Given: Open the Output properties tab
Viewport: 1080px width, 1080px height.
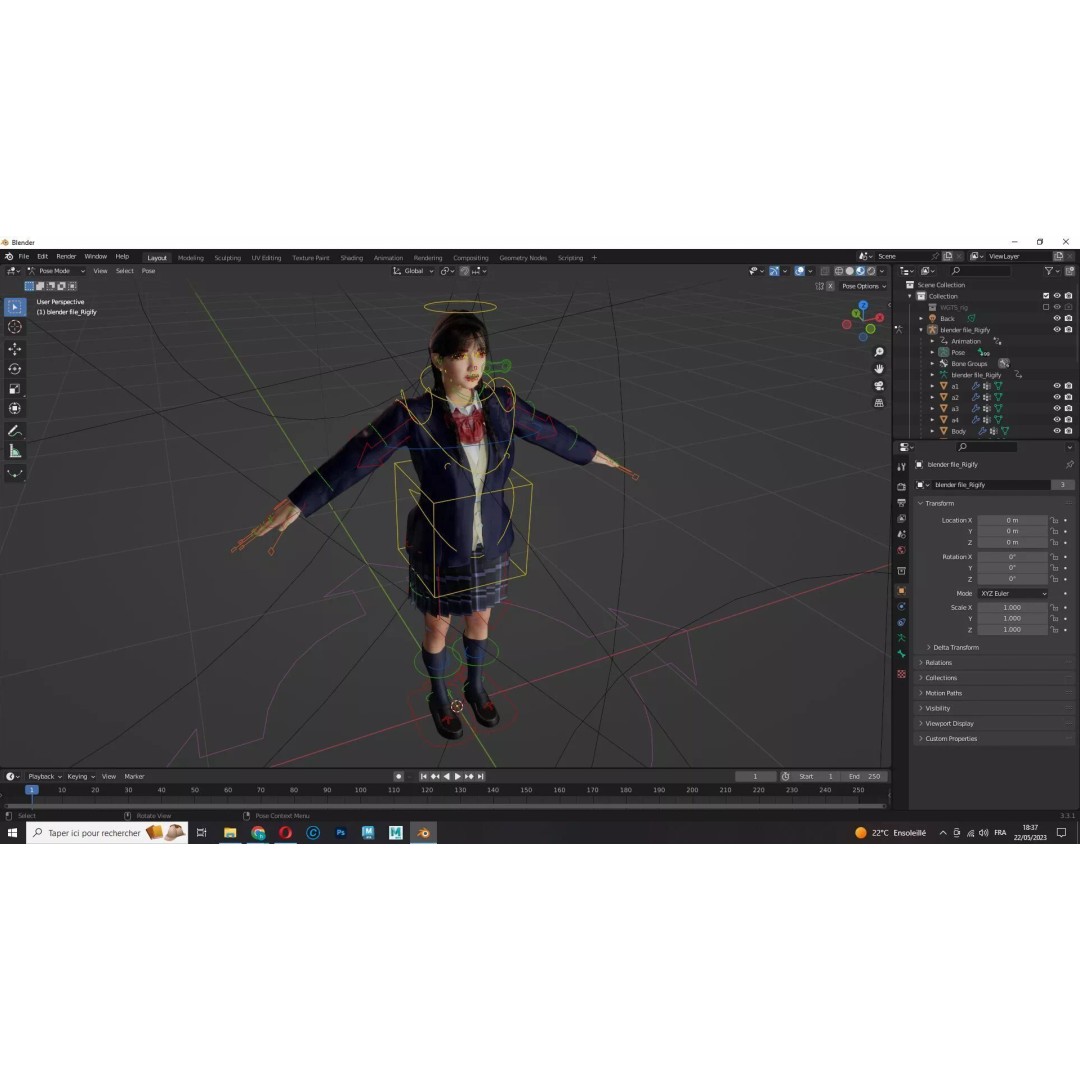Looking at the screenshot, I should tap(902, 503).
